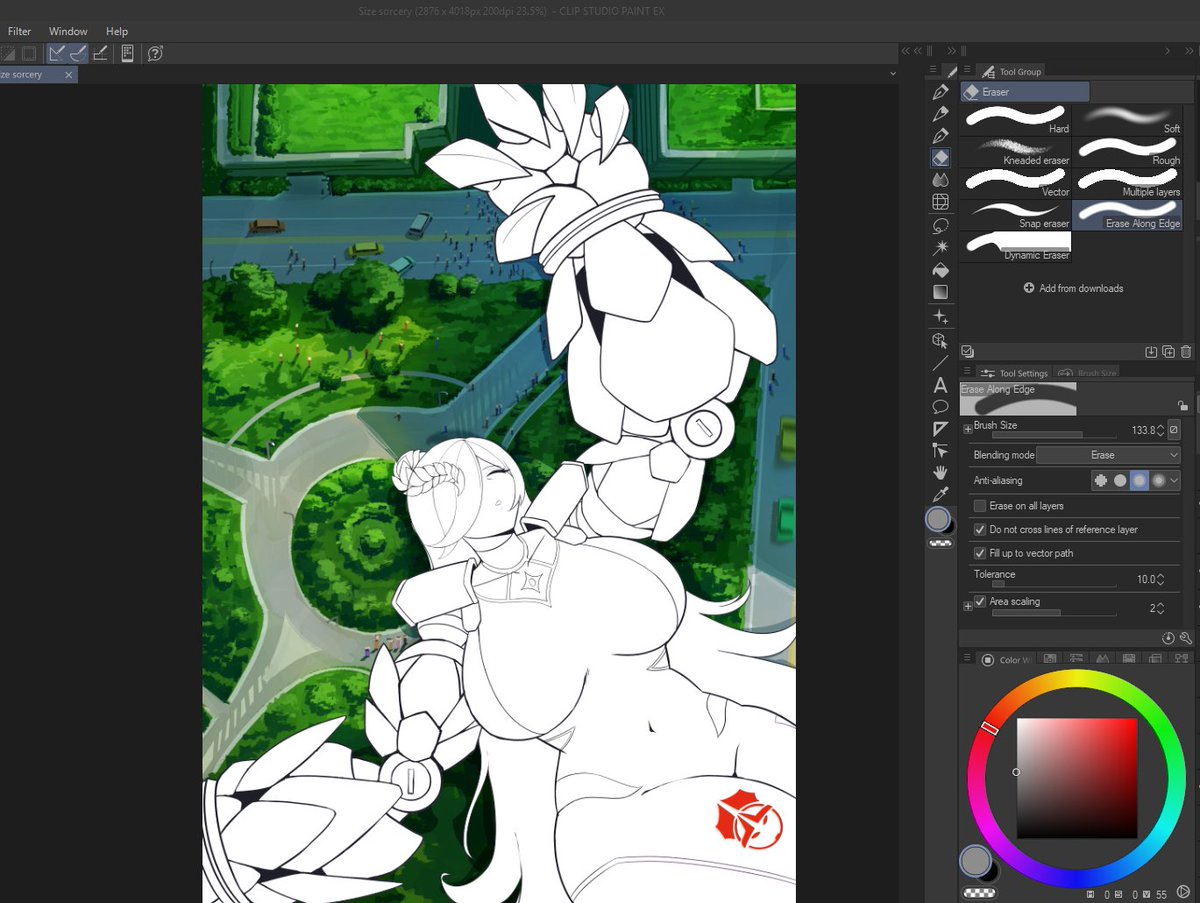This screenshot has width=1200, height=903.
Task: Uncheck Fill up to vector path
Action: pyautogui.click(x=980, y=553)
